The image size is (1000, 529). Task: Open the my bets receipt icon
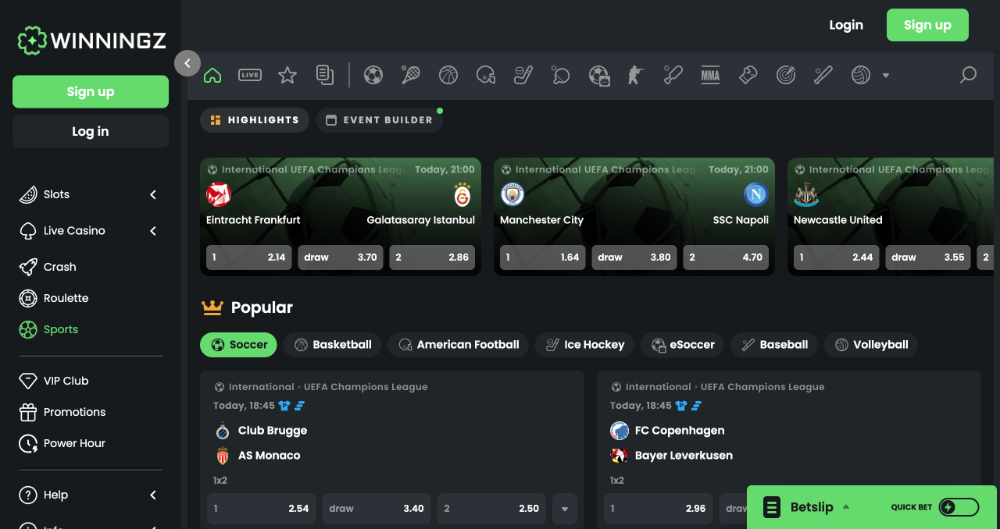(x=324, y=75)
